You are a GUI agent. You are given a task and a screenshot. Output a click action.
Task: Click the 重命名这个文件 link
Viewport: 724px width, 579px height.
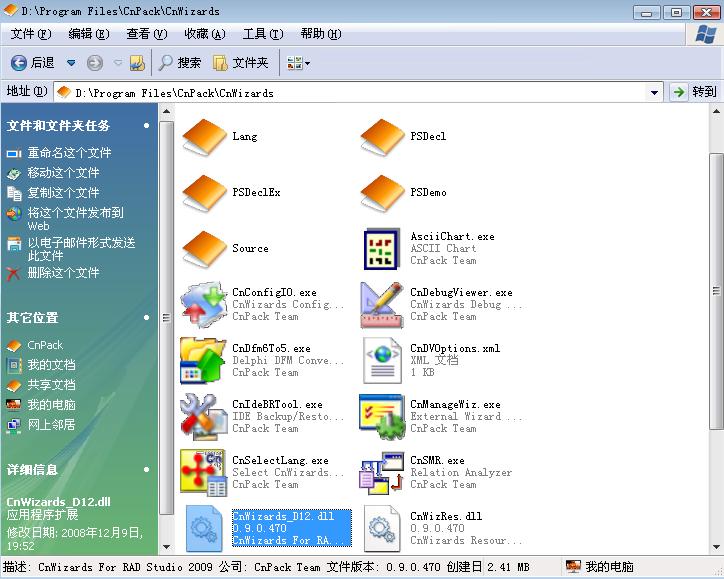pos(69,153)
